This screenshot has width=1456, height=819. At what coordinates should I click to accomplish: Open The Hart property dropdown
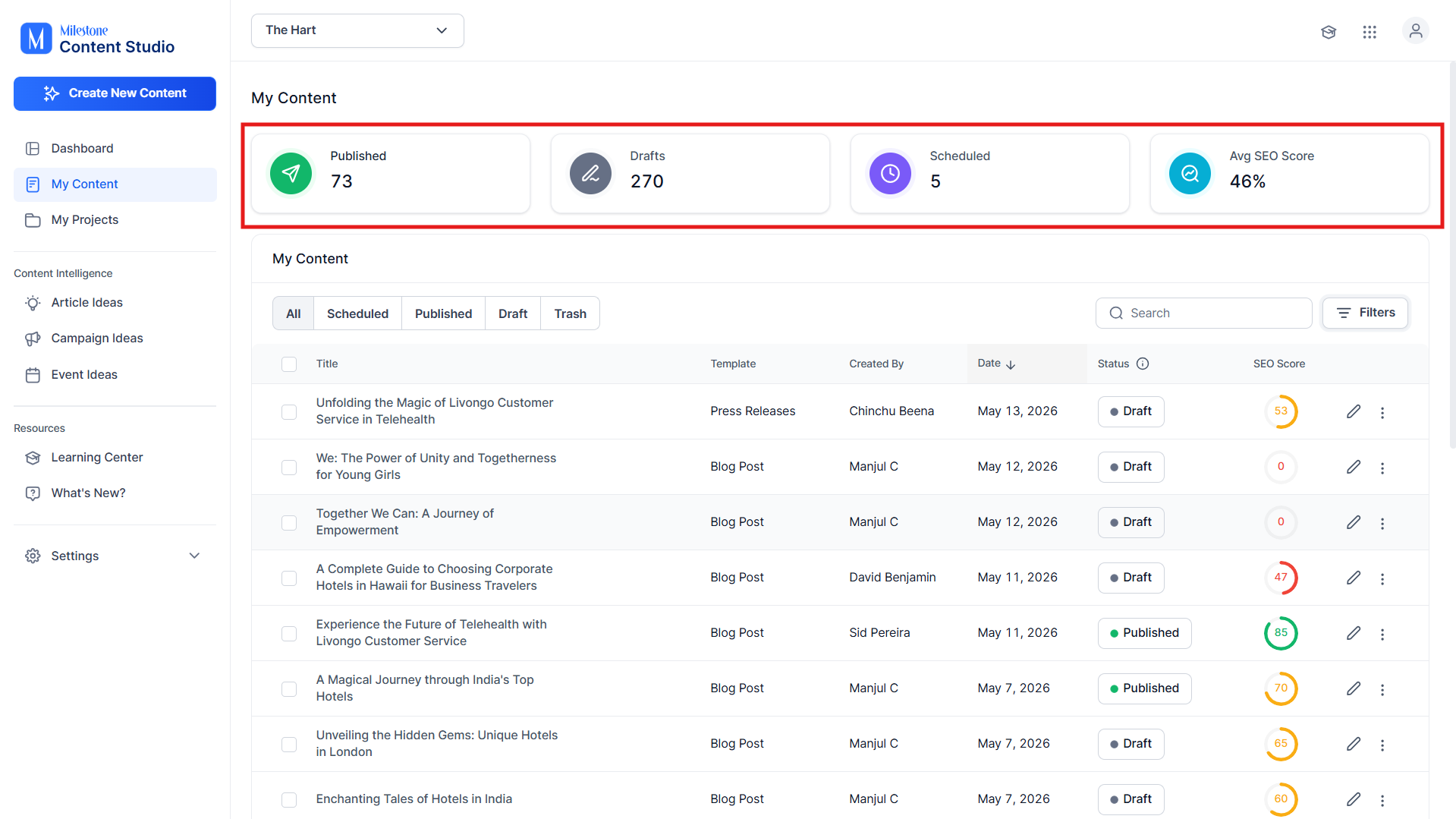pos(357,30)
